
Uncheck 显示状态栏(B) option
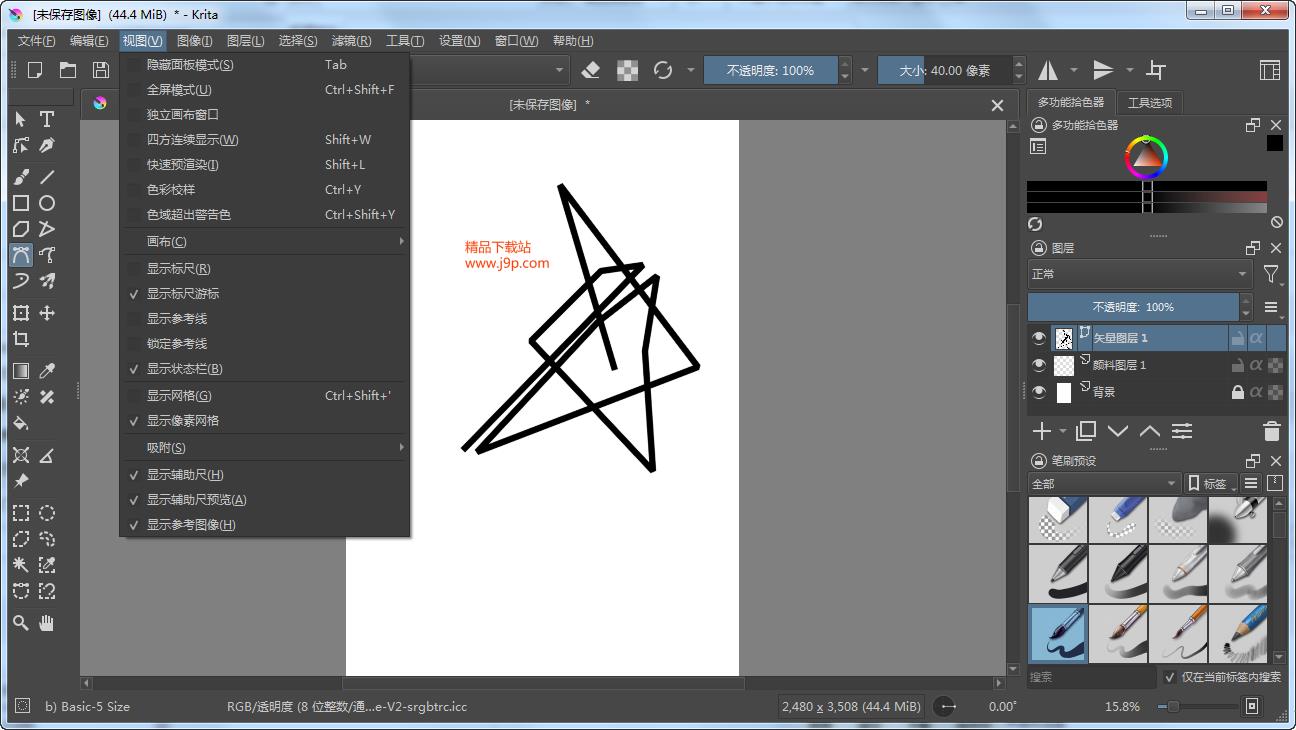pos(265,369)
